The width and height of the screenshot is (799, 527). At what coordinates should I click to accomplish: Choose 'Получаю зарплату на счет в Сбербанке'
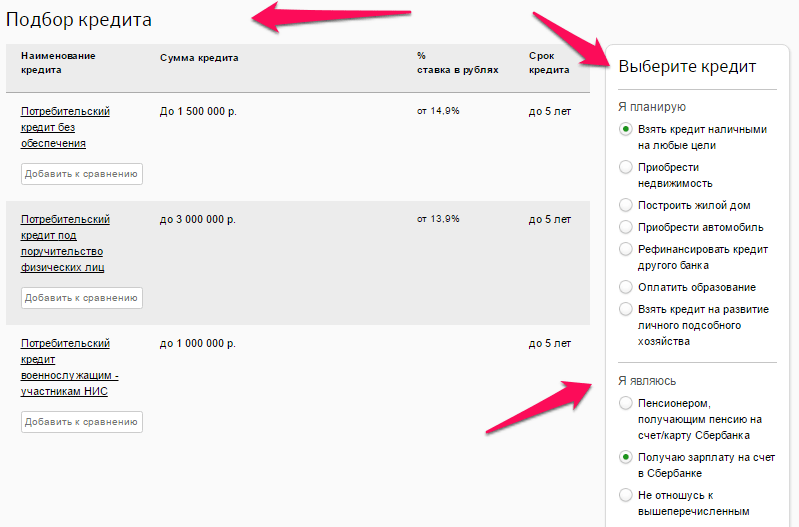coord(626,457)
